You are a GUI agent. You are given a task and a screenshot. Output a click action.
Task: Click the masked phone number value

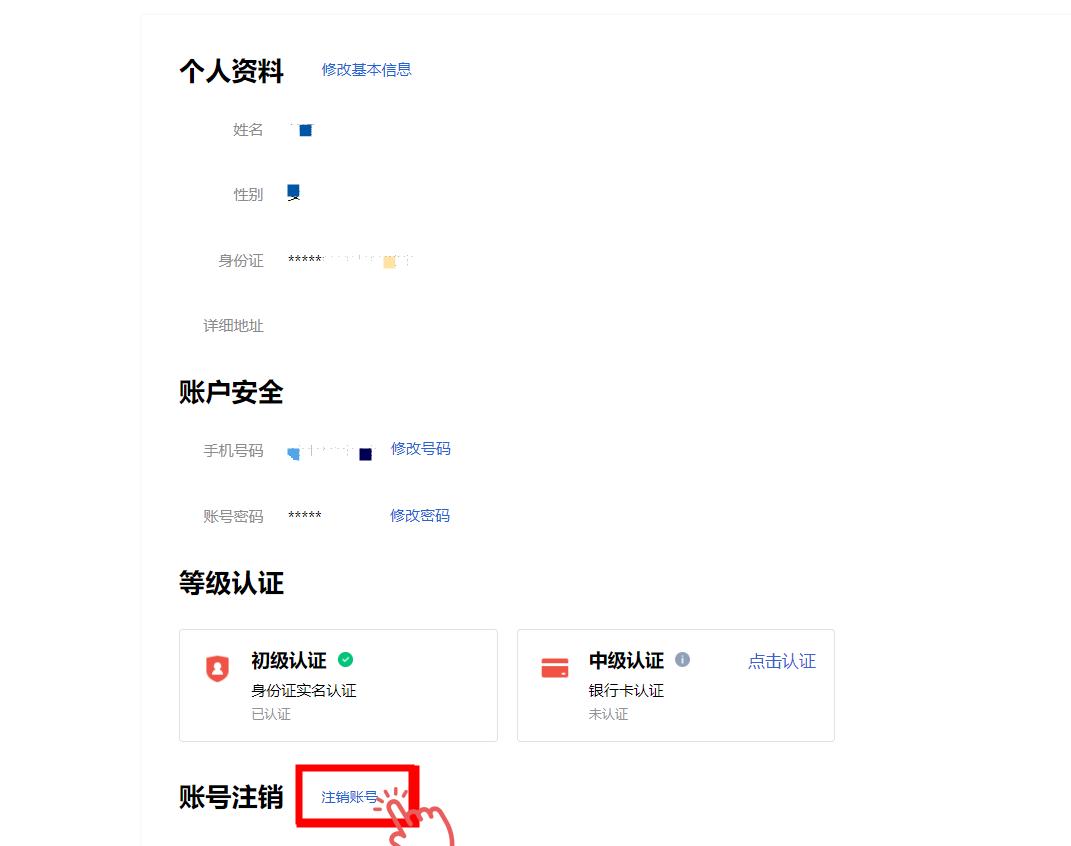pyautogui.click(x=331, y=452)
